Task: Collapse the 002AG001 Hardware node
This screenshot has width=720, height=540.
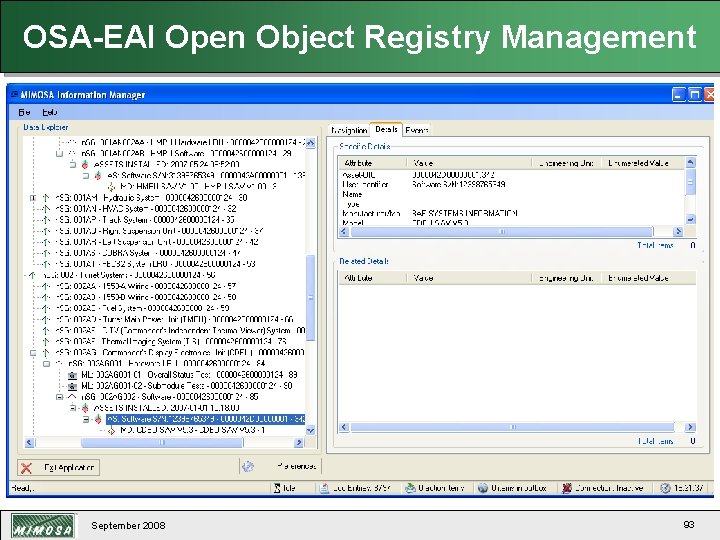Action: point(46,364)
